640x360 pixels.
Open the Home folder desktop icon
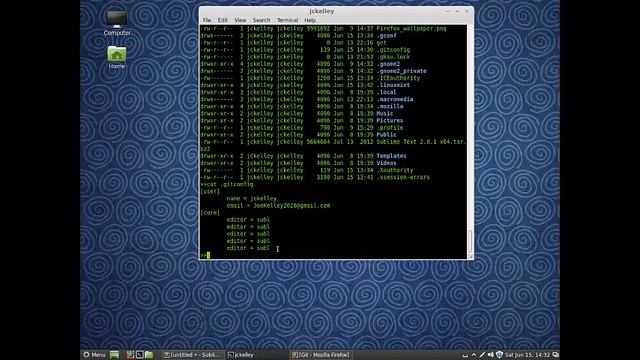click(117, 57)
